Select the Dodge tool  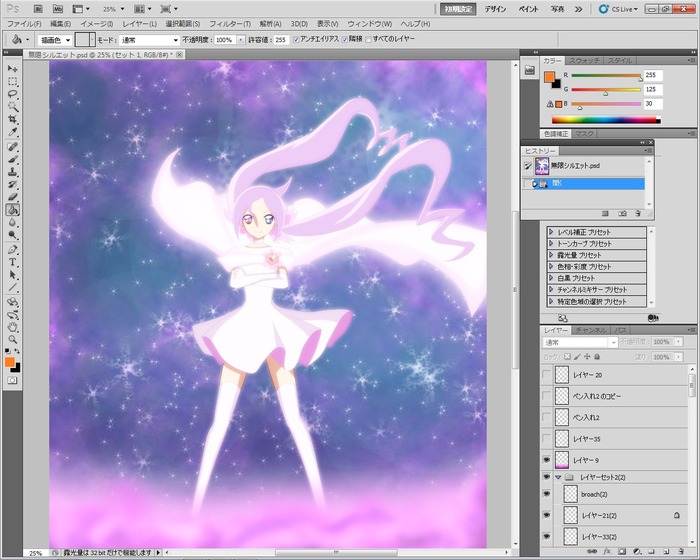[12, 234]
